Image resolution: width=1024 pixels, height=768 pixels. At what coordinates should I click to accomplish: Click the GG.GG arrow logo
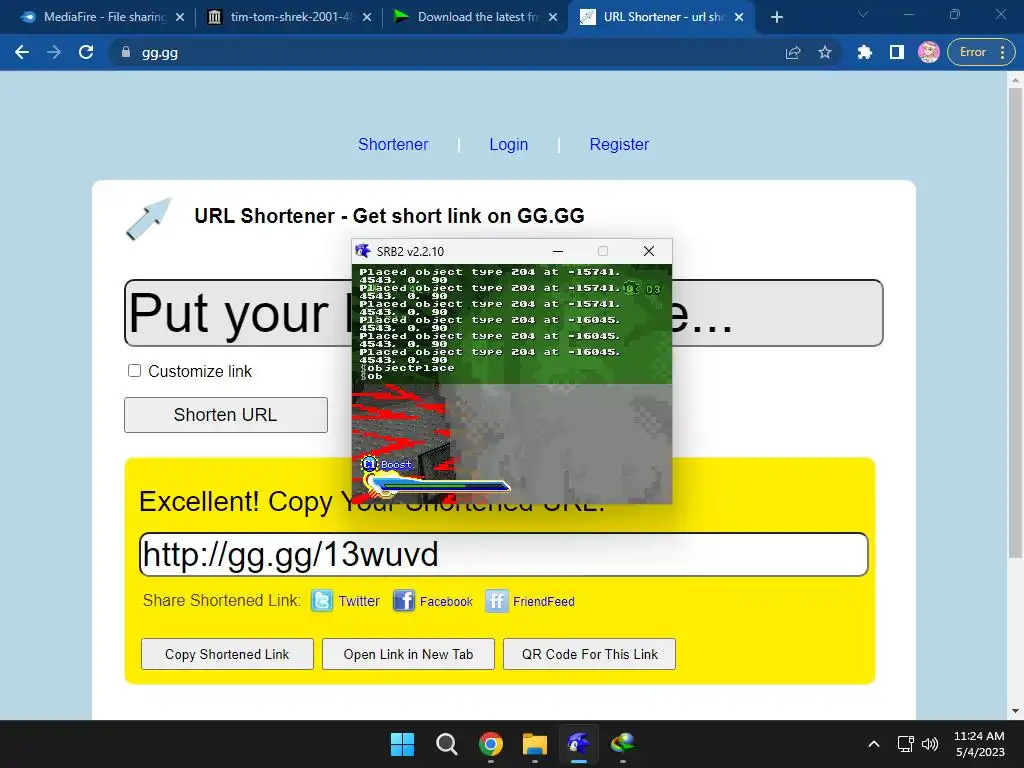(x=149, y=218)
